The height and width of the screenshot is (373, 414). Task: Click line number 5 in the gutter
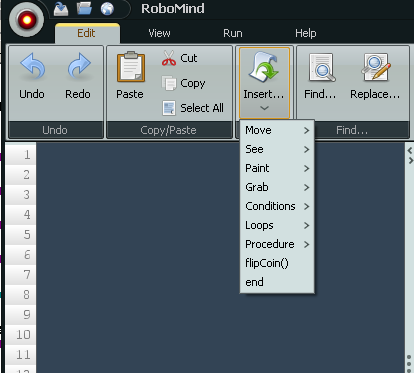(x=27, y=235)
